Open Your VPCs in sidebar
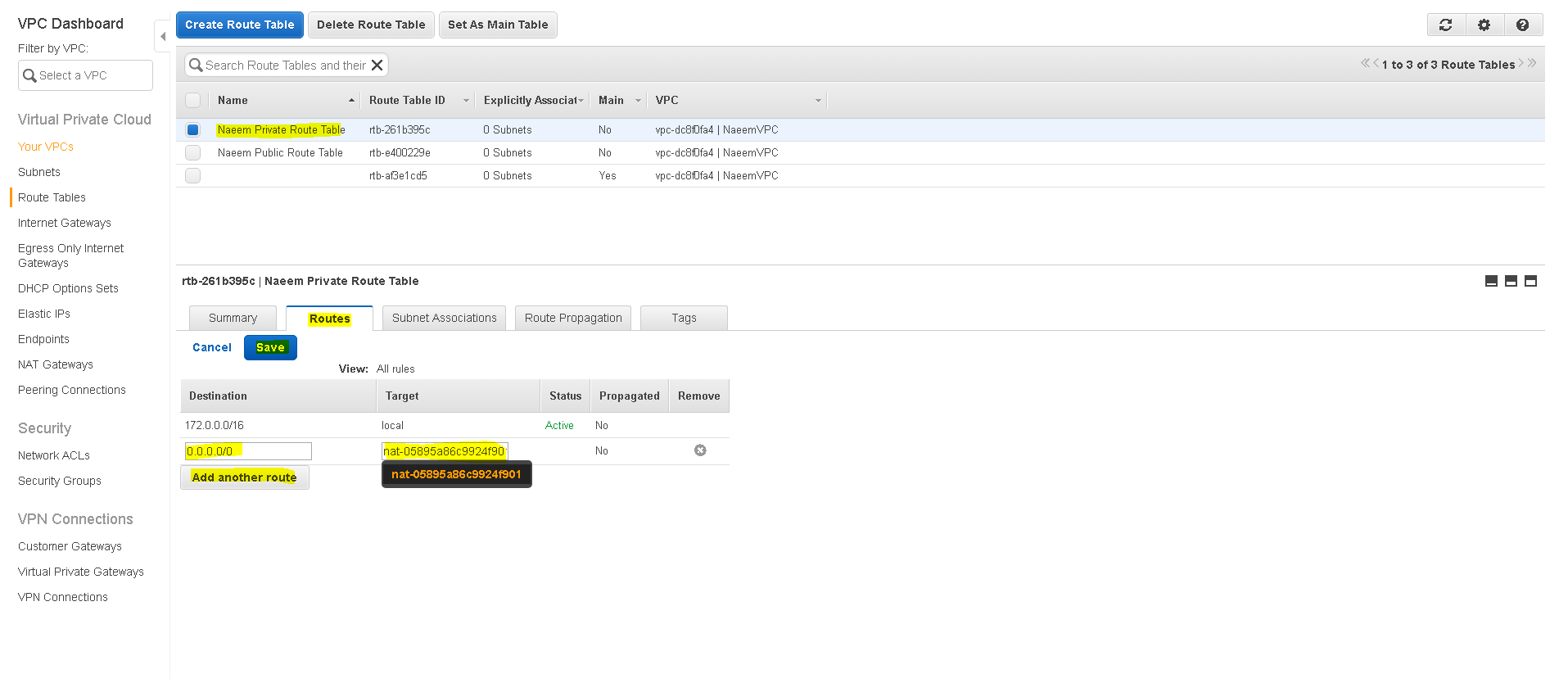Viewport: 1568px width, 683px height. pos(46,147)
